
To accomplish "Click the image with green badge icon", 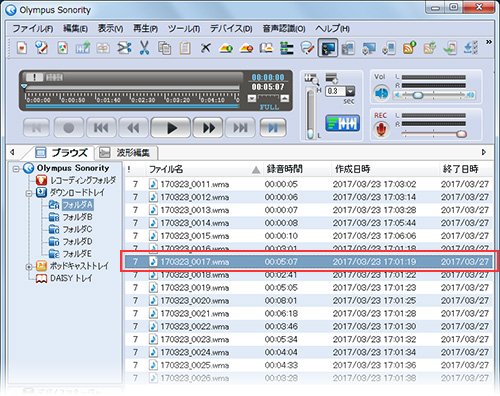I will coord(226,48).
